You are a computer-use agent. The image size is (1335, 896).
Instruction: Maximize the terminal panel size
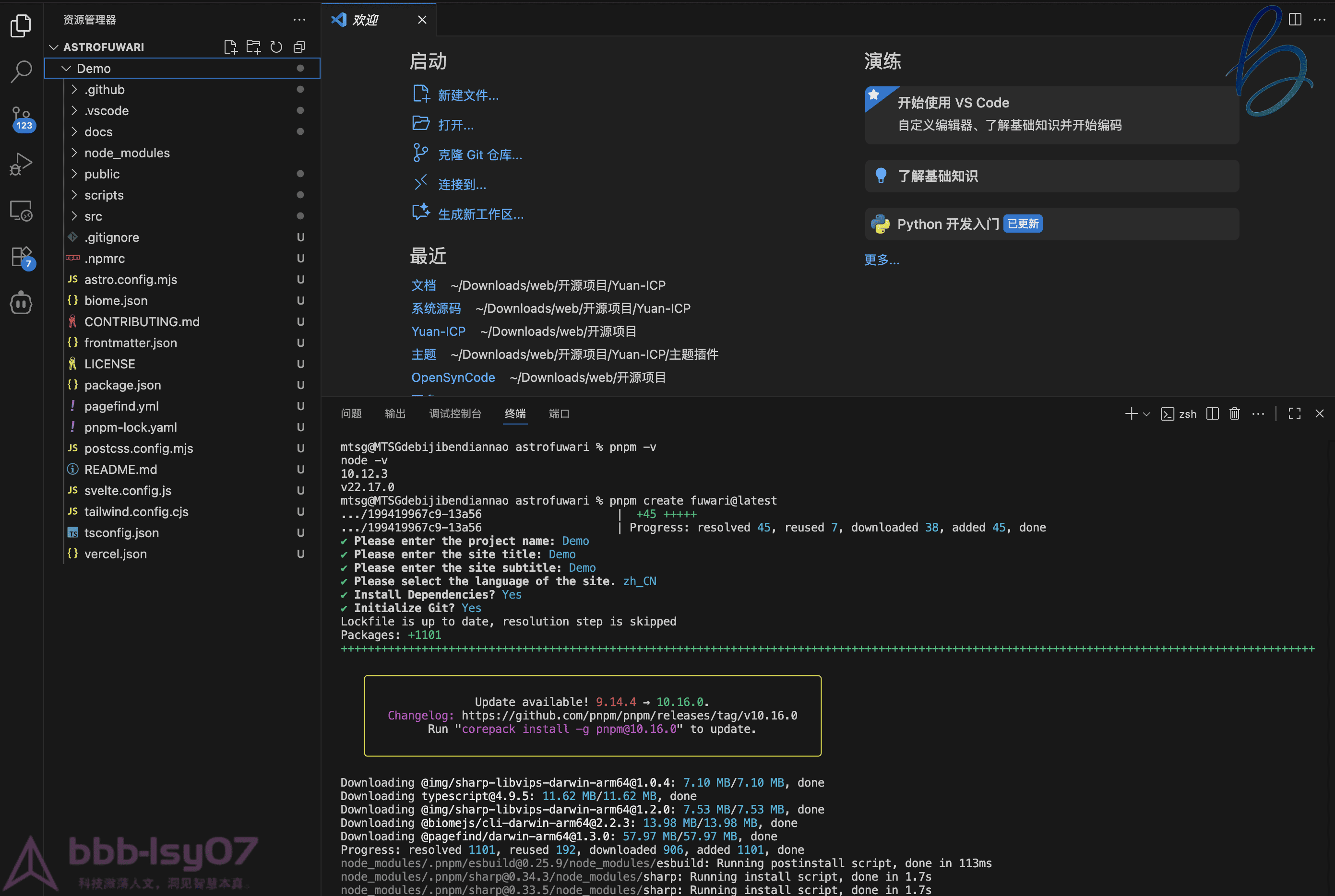(x=1294, y=414)
